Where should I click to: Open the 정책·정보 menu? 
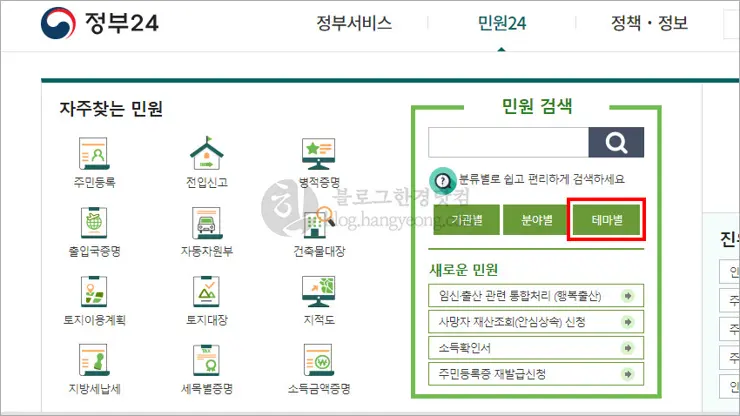tap(649, 23)
